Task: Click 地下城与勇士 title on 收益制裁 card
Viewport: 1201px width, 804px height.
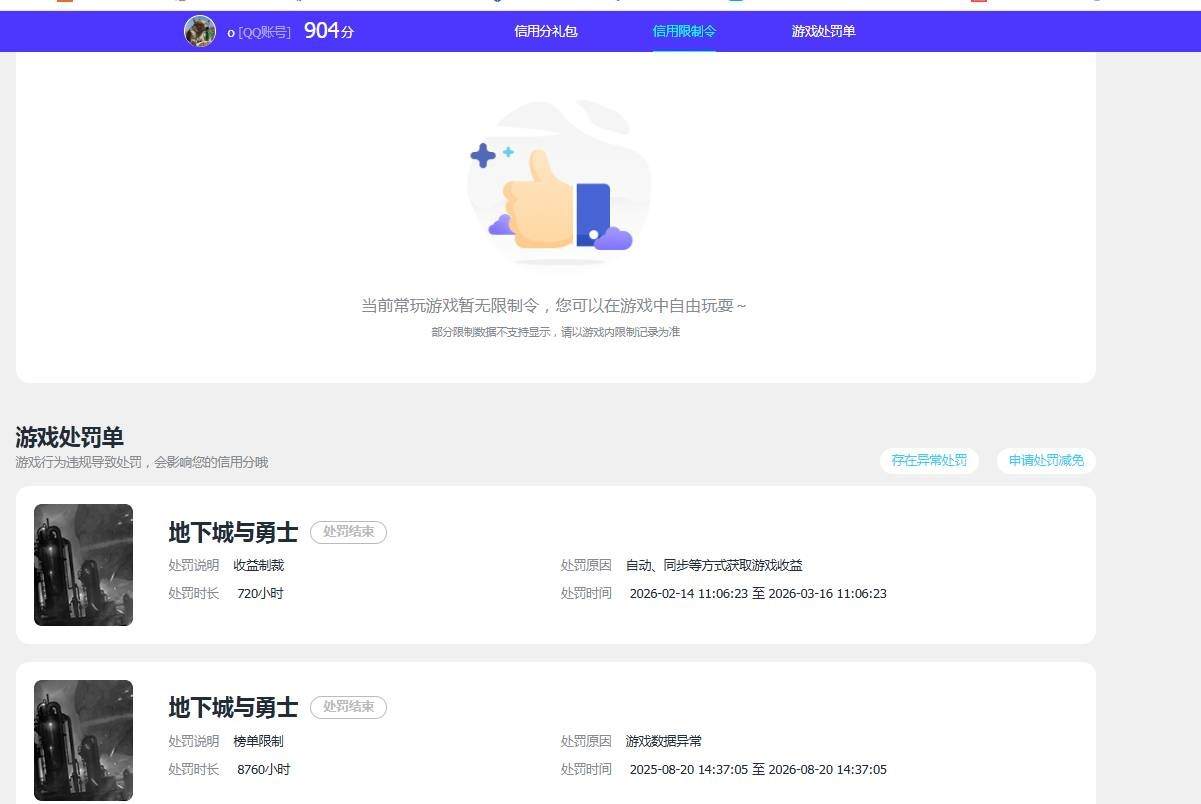Action: (233, 532)
